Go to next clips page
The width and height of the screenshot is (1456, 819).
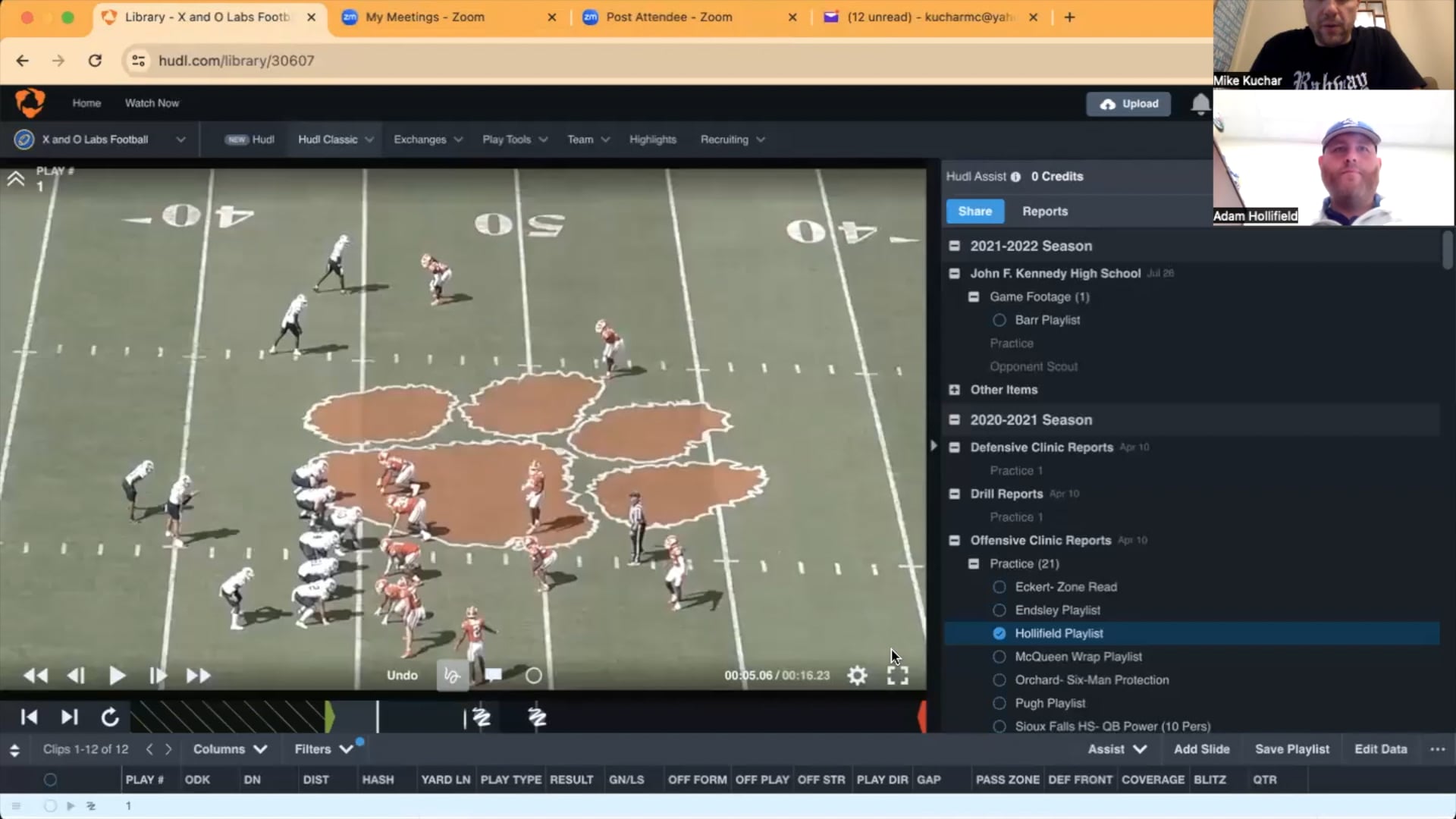[x=168, y=749]
